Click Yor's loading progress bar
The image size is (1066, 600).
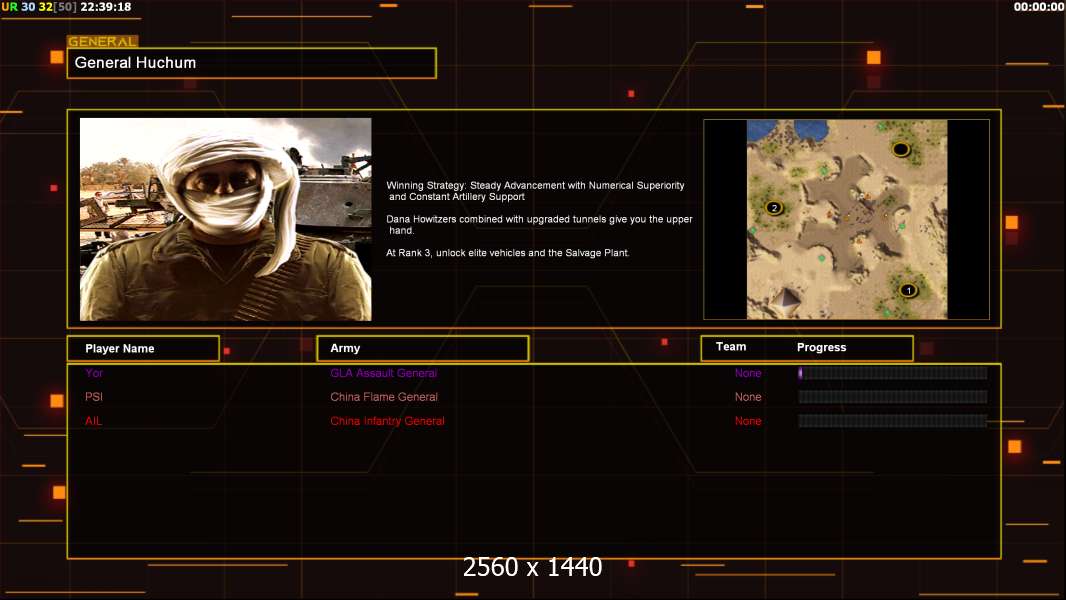[892, 373]
